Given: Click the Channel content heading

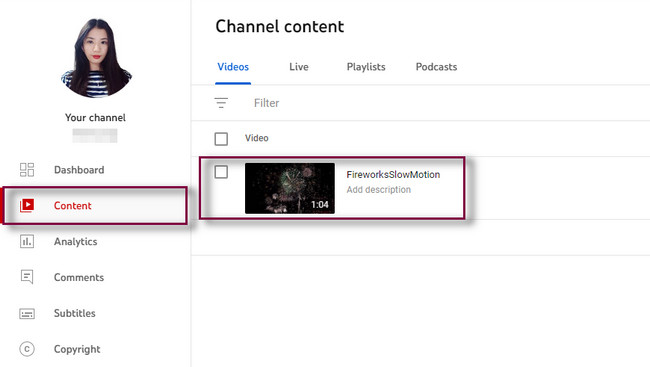Looking at the screenshot, I should point(280,27).
